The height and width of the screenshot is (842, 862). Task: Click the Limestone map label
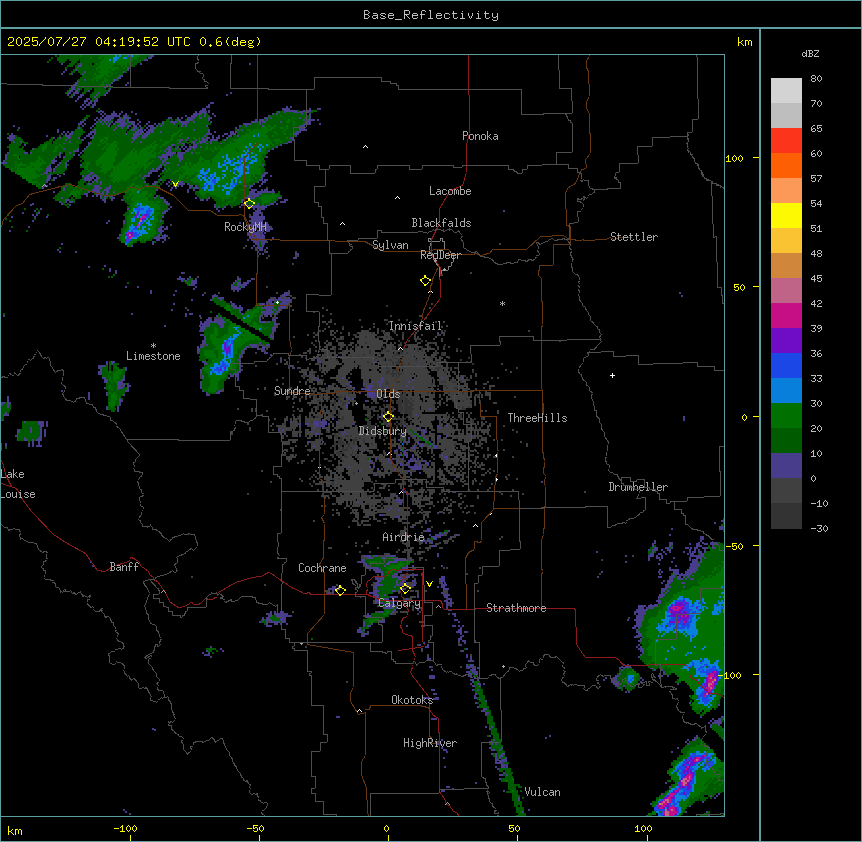[x=153, y=356]
